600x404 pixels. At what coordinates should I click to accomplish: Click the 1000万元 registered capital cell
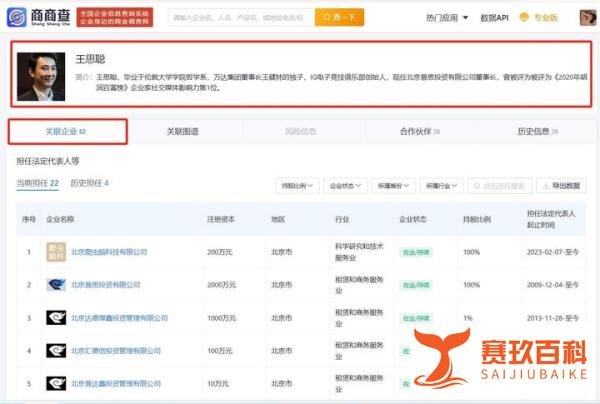pyautogui.click(x=222, y=318)
